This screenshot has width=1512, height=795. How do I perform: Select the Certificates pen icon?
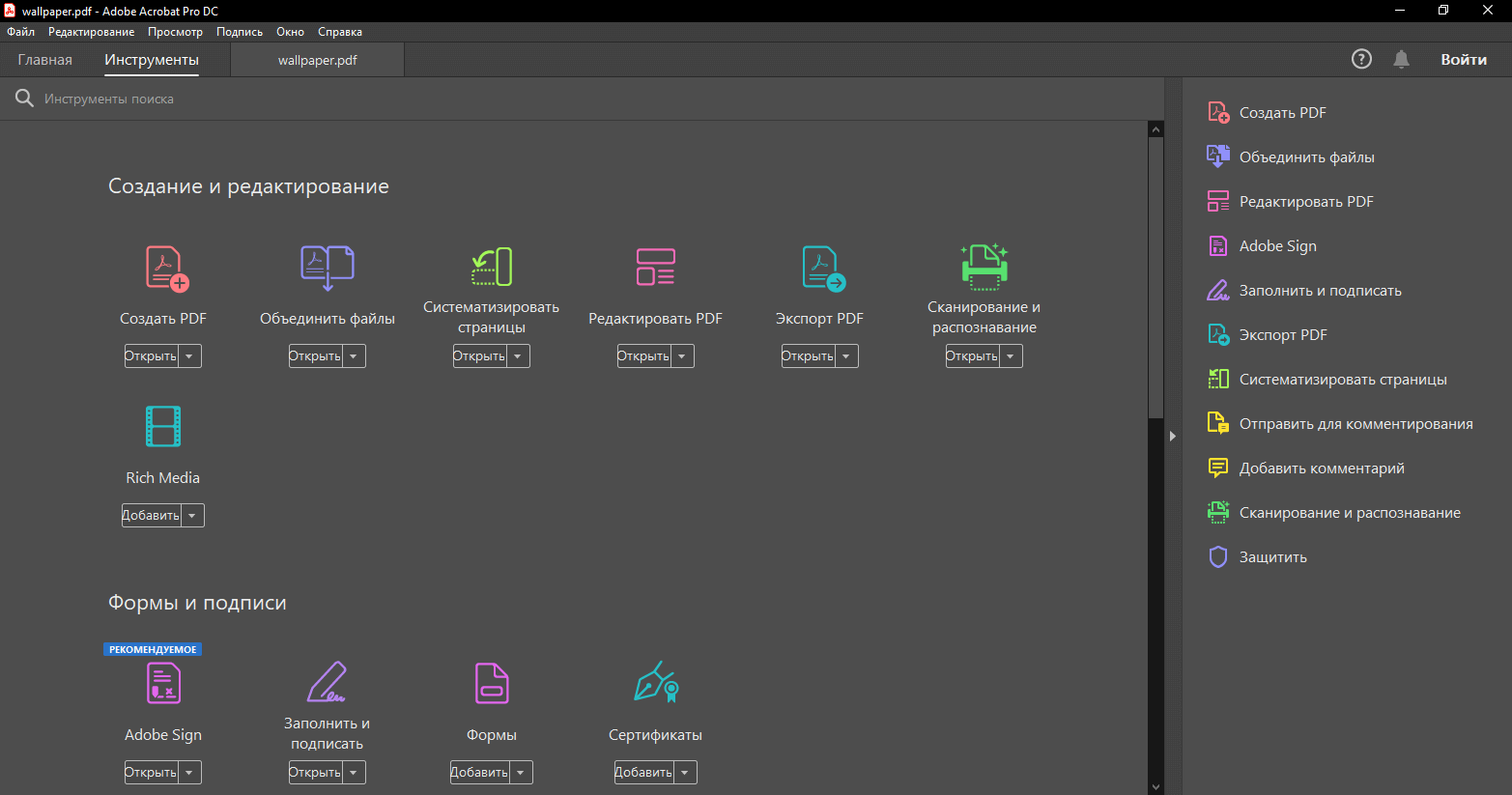coord(656,683)
